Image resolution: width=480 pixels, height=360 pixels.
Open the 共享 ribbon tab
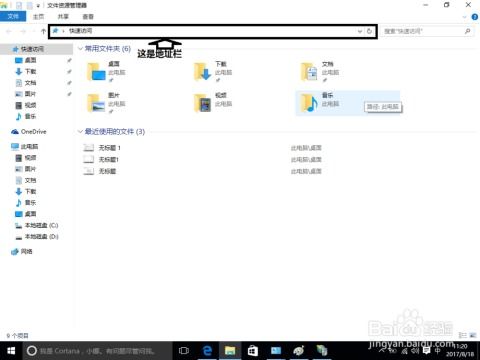point(63,16)
